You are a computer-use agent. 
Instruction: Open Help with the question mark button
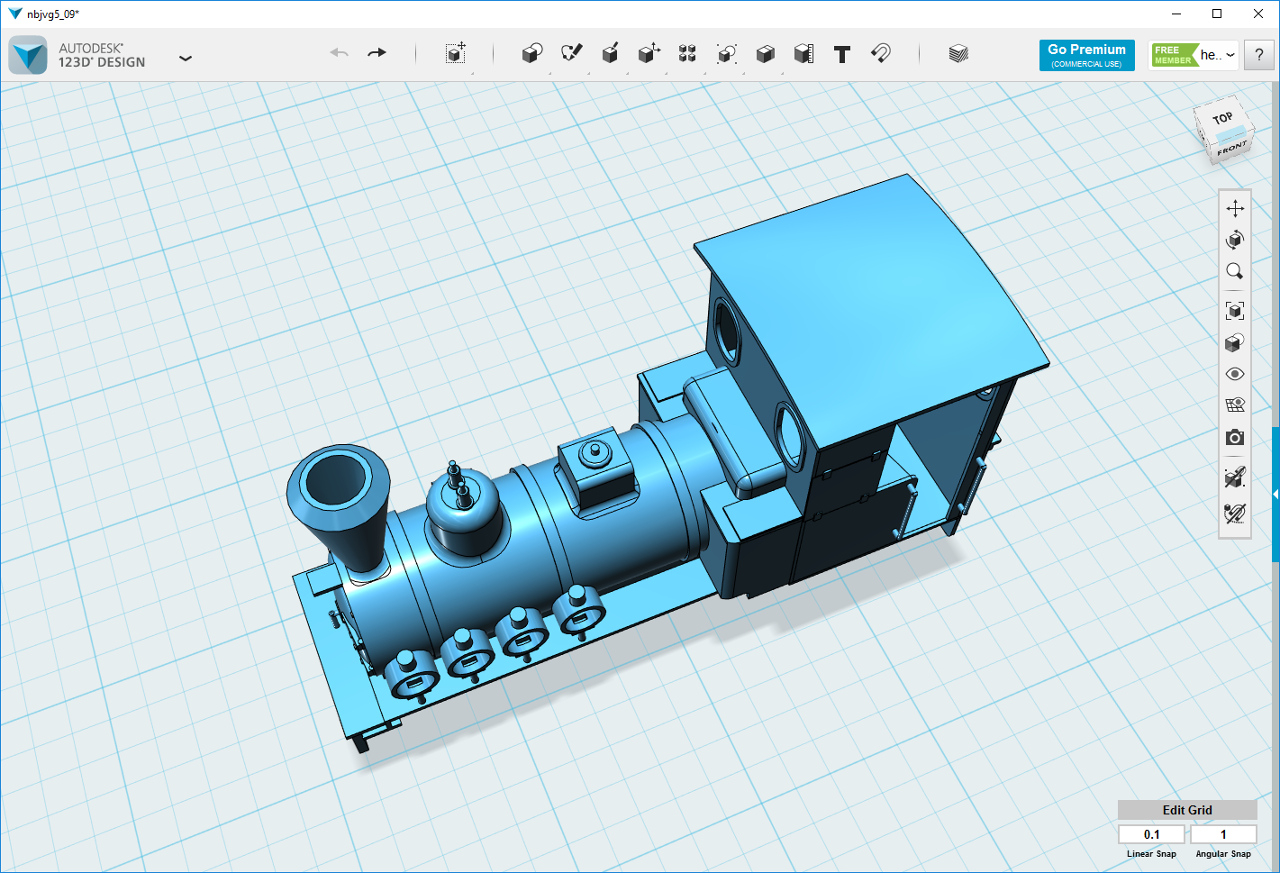coord(1258,56)
